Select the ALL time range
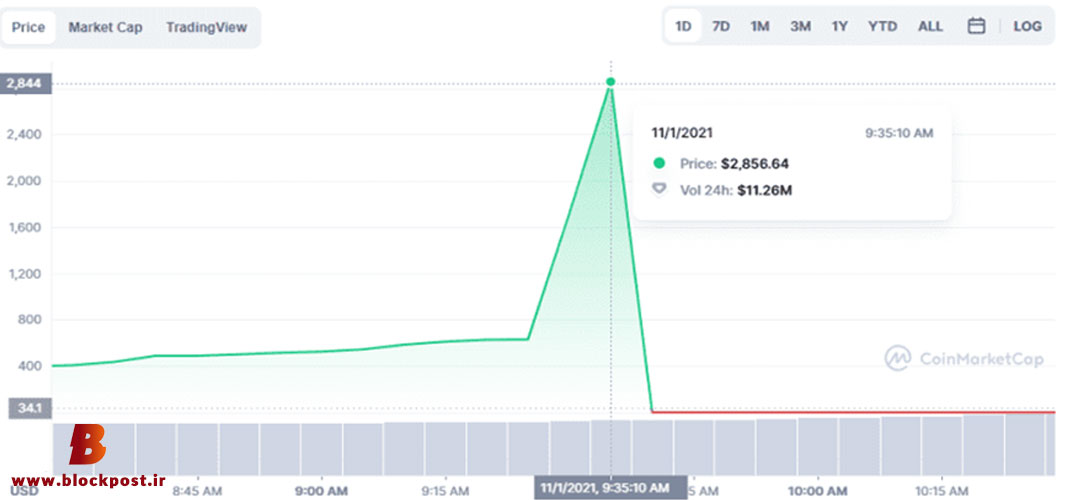Viewport: 1066px width, 500px height. click(x=930, y=27)
